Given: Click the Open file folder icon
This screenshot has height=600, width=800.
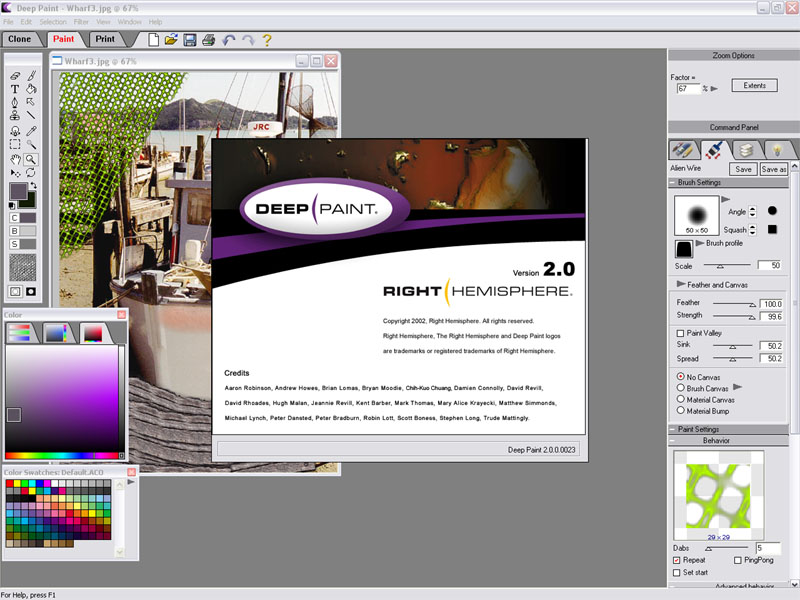Looking at the screenshot, I should coord(171,40).
